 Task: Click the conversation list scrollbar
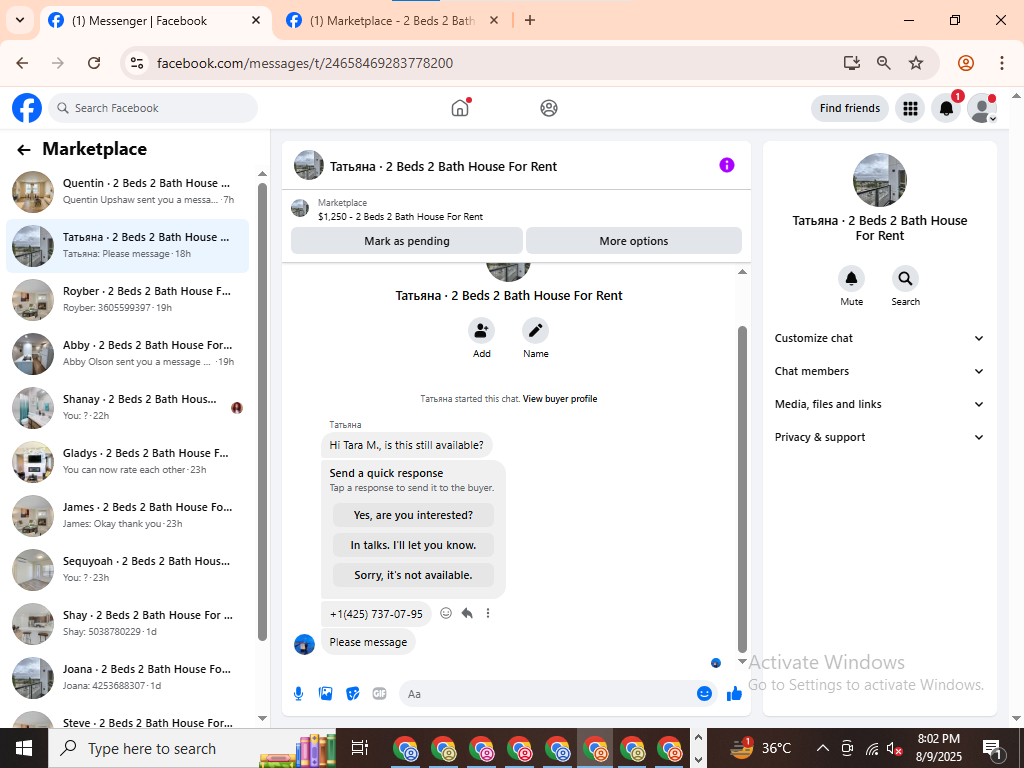tap(262, 411)
